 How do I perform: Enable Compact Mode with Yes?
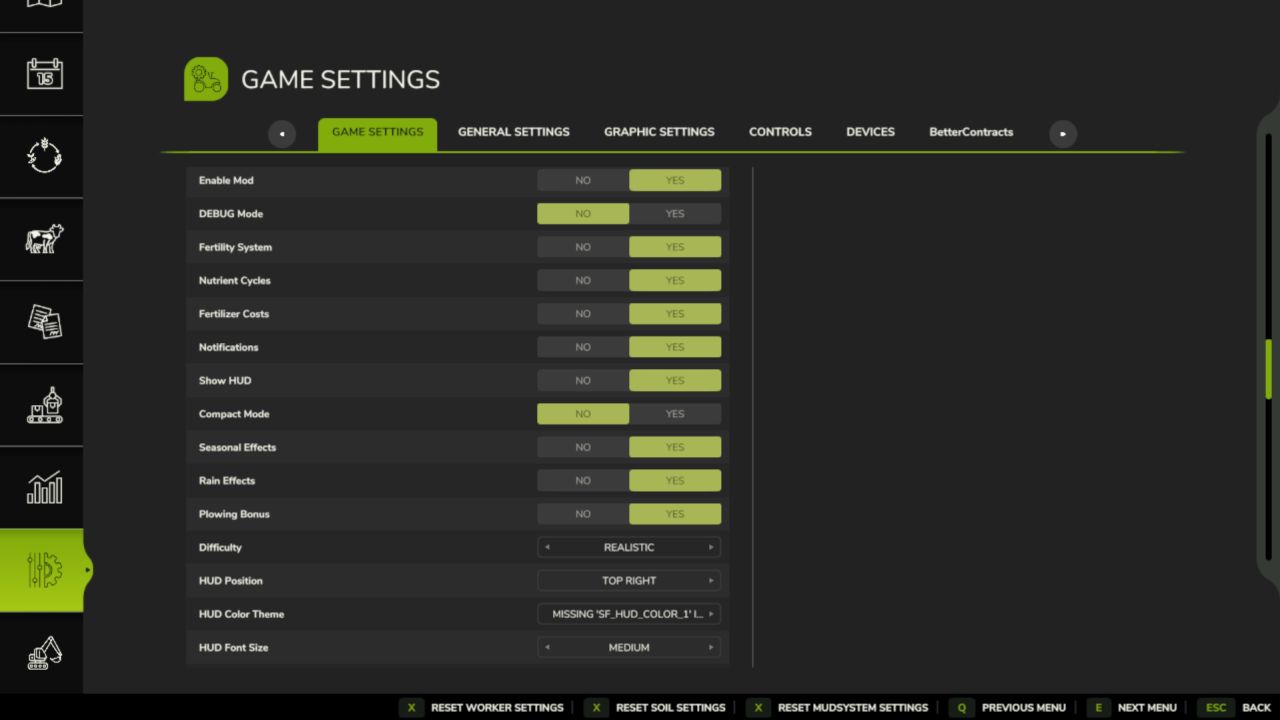pyautogui.click(x=675, y=414)
